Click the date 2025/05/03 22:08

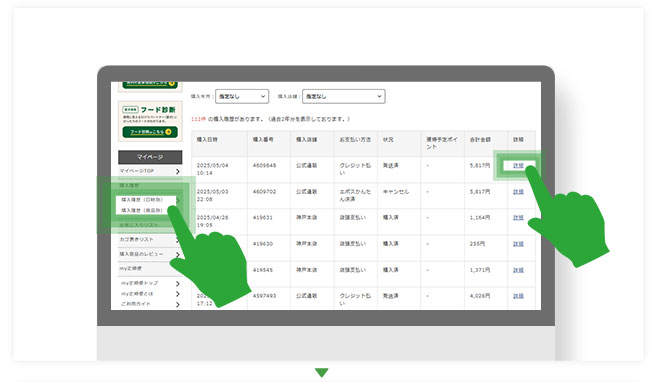(x=213, y=195)
